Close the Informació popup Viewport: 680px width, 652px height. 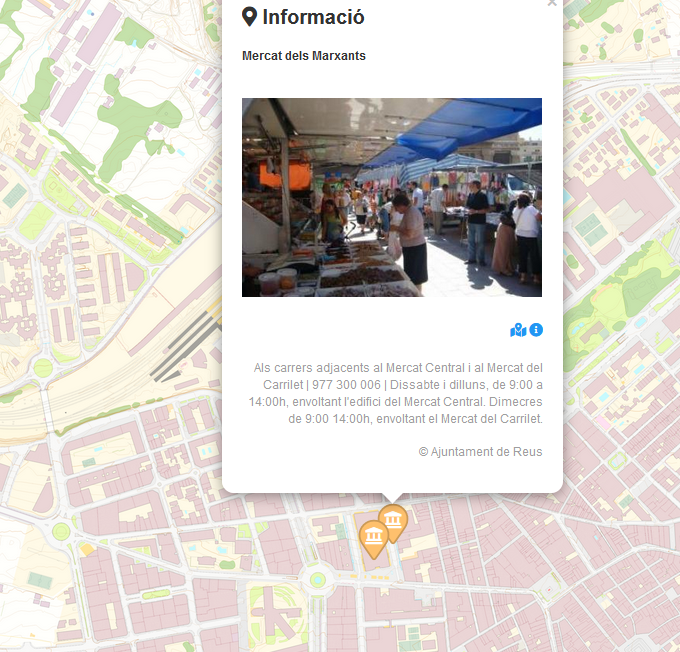coord(552,3)
